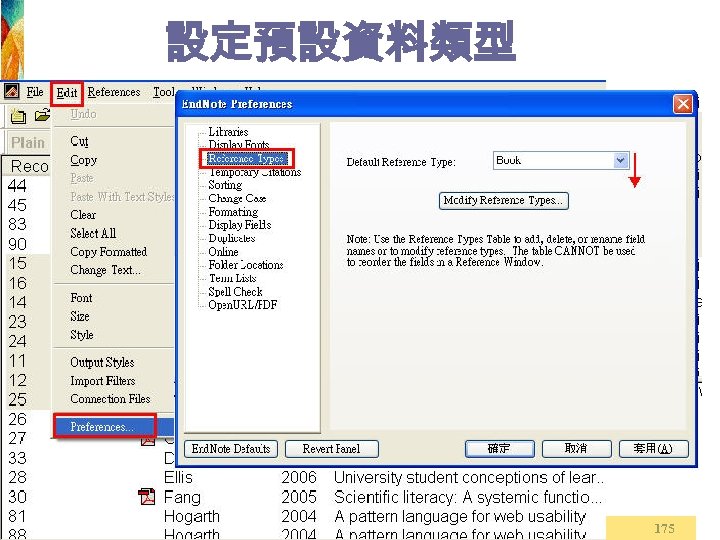The height and width of the screenshot is (540, 720).
Task: Select the Hogarth 2004 row numbered 81
Action: (x=305, y=517)
